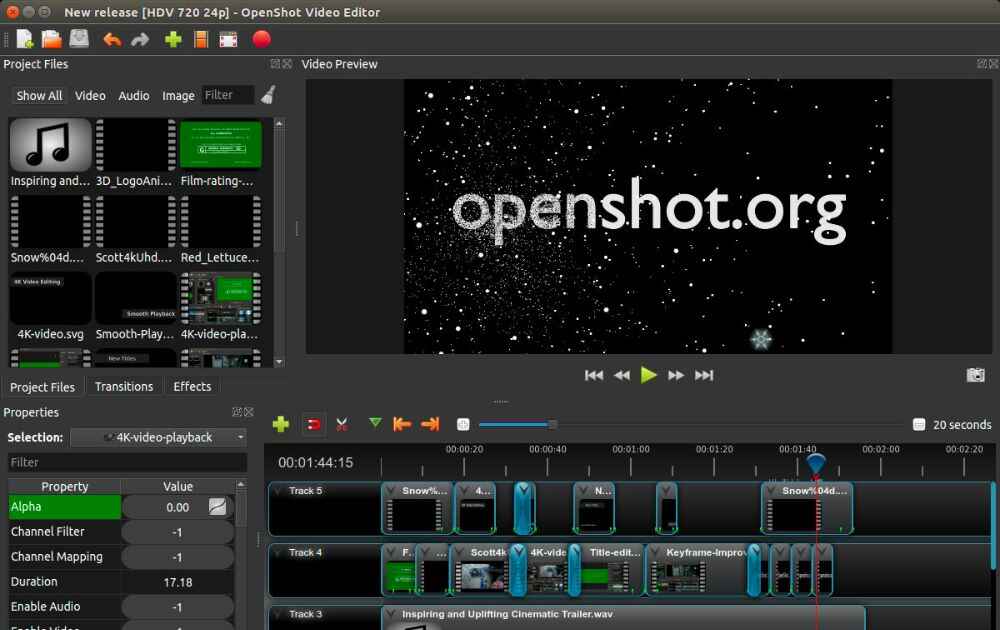Jump to next marker
The height and width of the screenshot is (630, 1000).
pyautogui.click(x=430, y=424)
